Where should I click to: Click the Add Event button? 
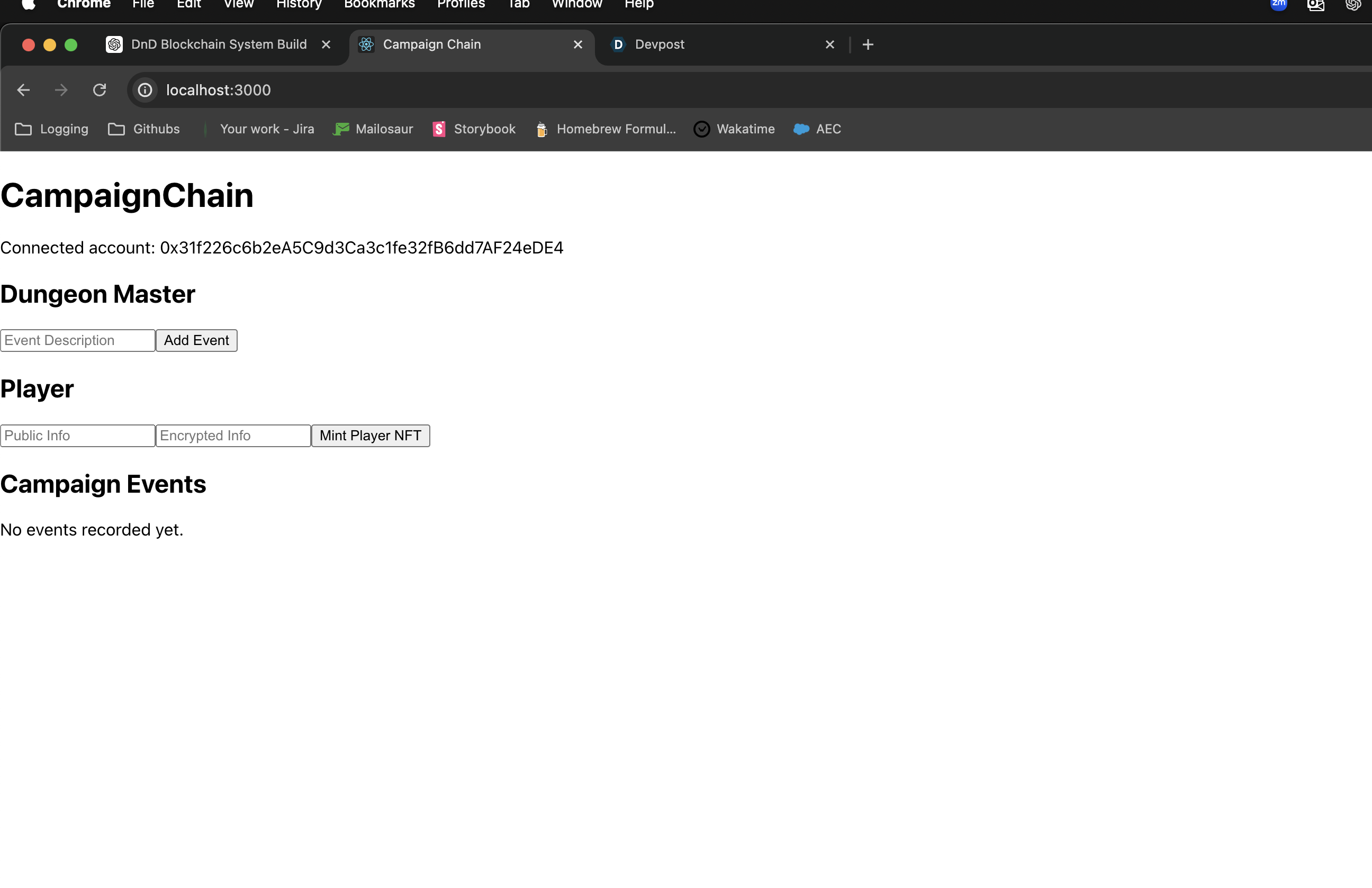196,341
